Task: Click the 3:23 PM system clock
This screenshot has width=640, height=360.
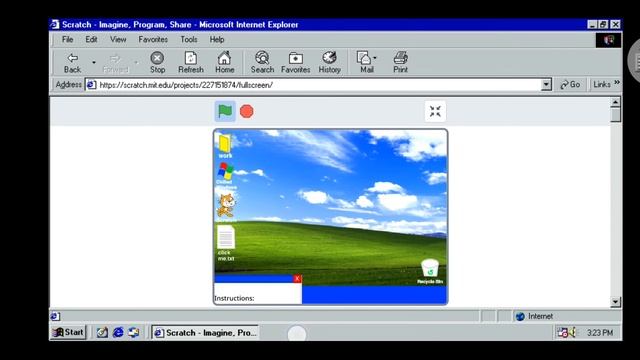Action: [x=600, y=333]
